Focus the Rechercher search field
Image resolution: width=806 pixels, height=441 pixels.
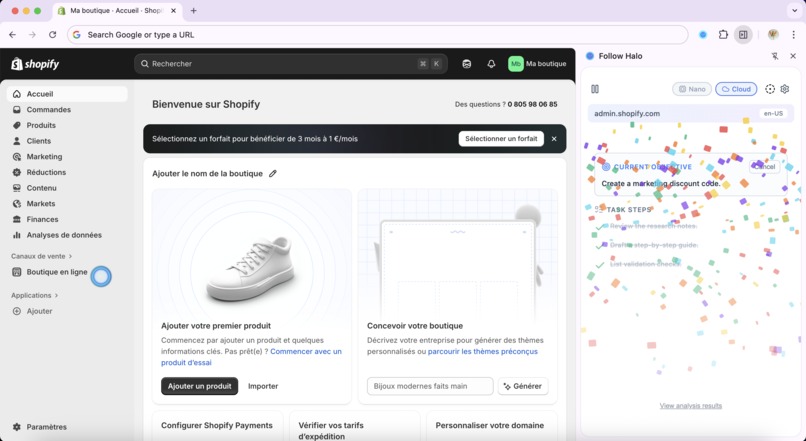pyautogui.click(x=290, y=64)
